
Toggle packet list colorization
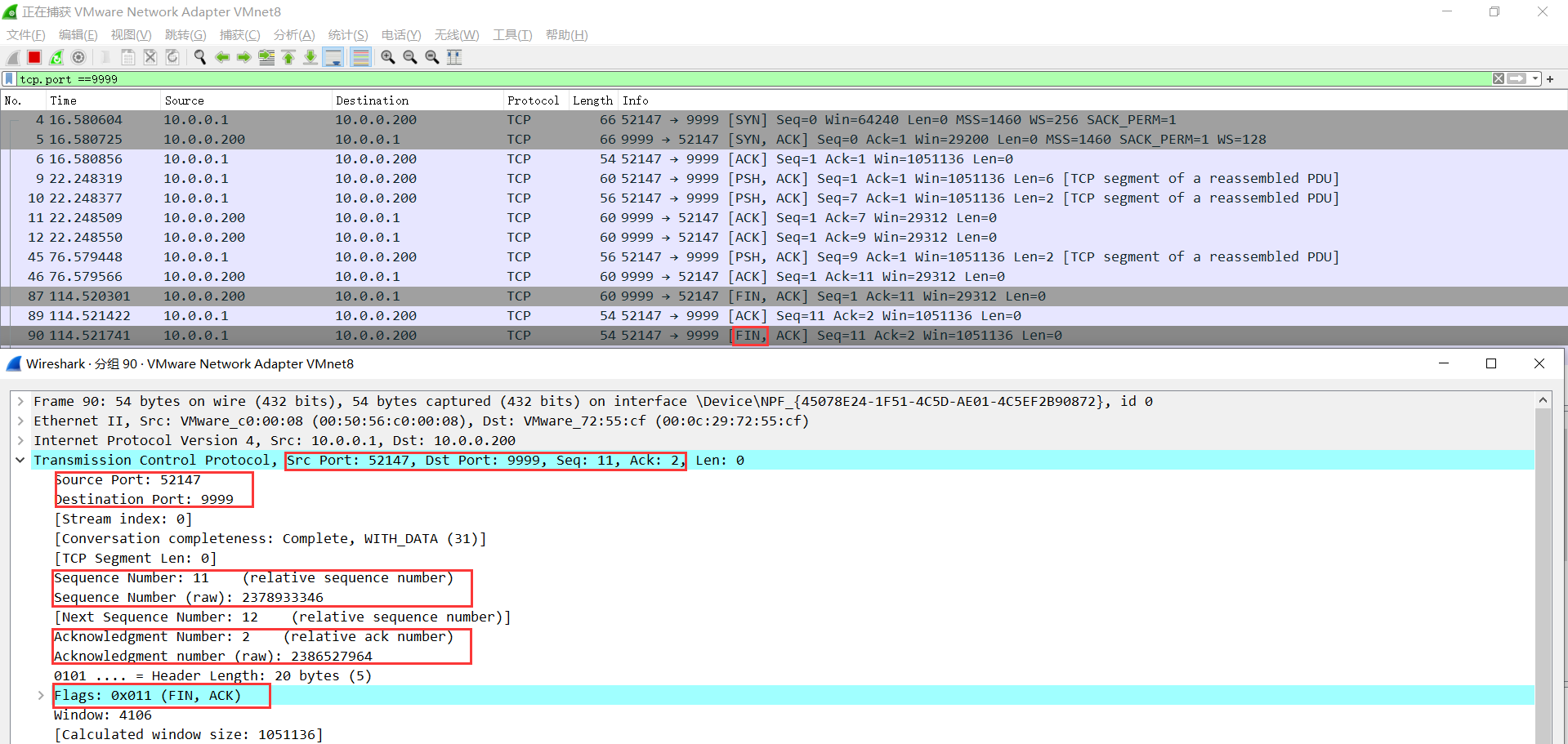pos(360,57)
